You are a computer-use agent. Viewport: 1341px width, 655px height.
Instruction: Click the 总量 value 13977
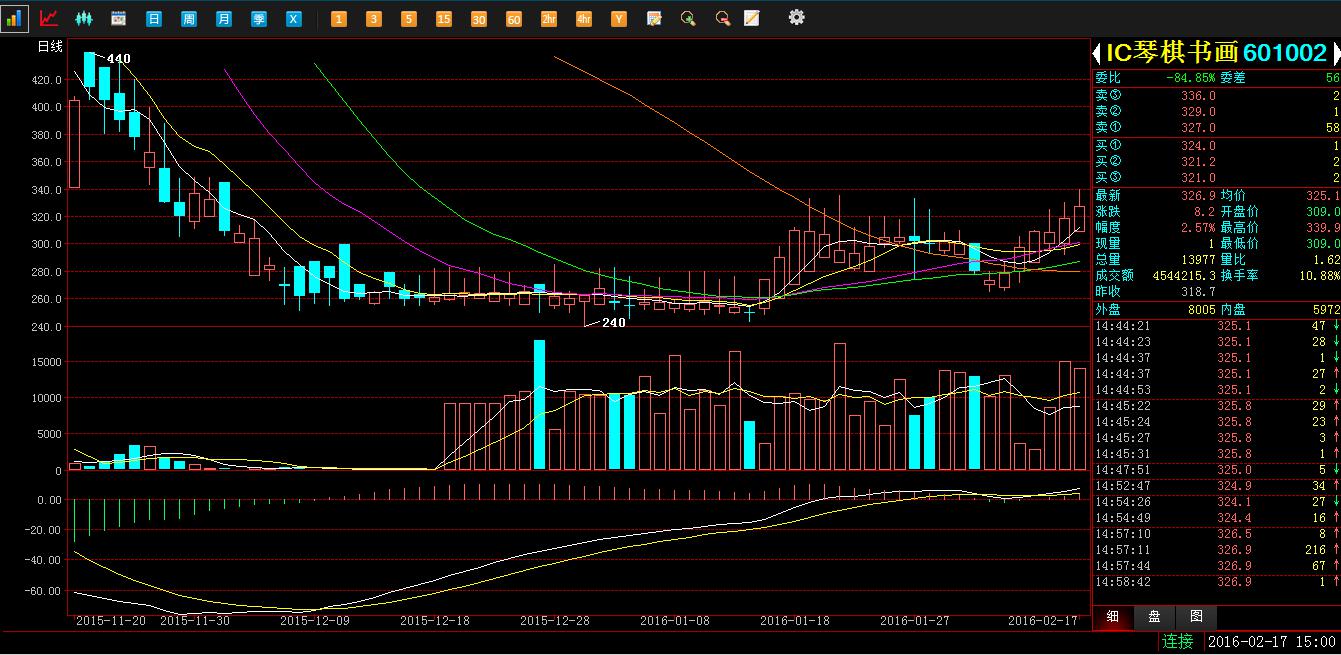click(1198, 259)
